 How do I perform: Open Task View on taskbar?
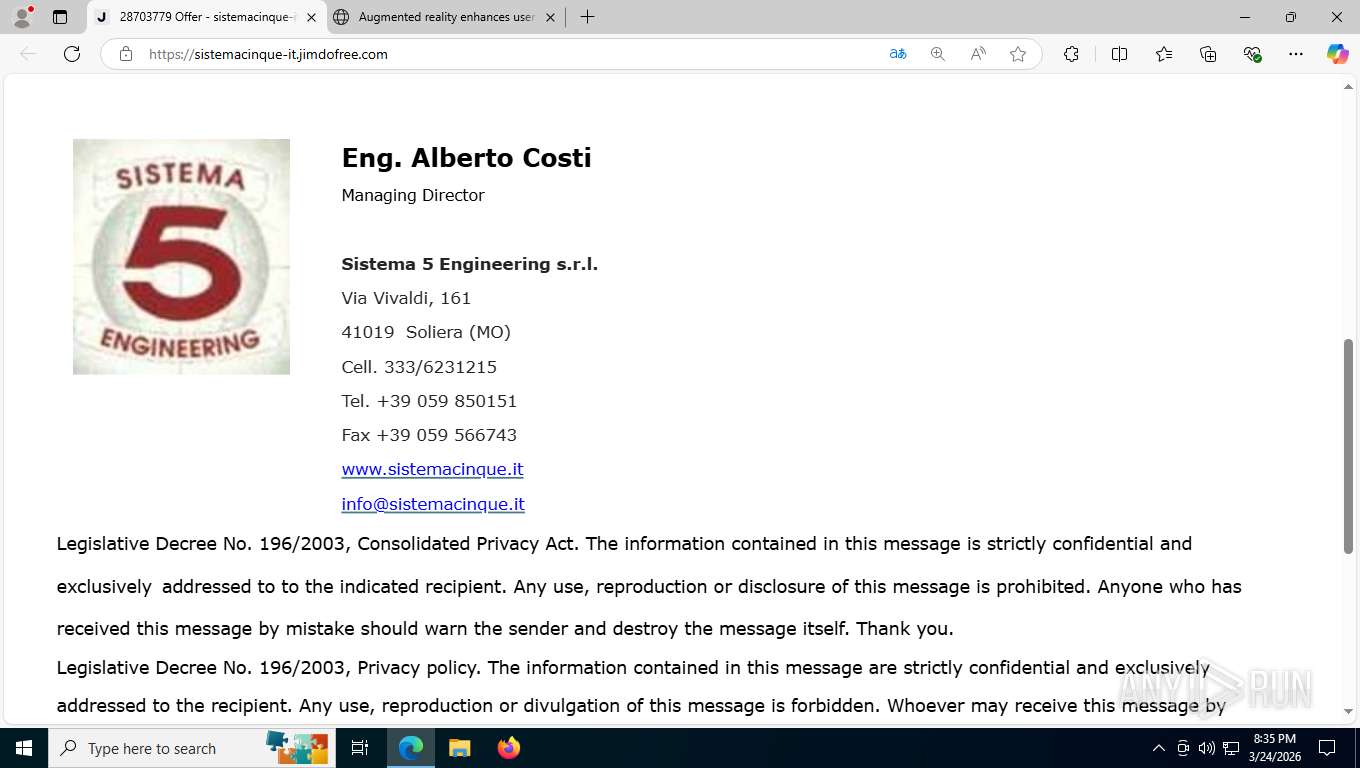point(360,748)
